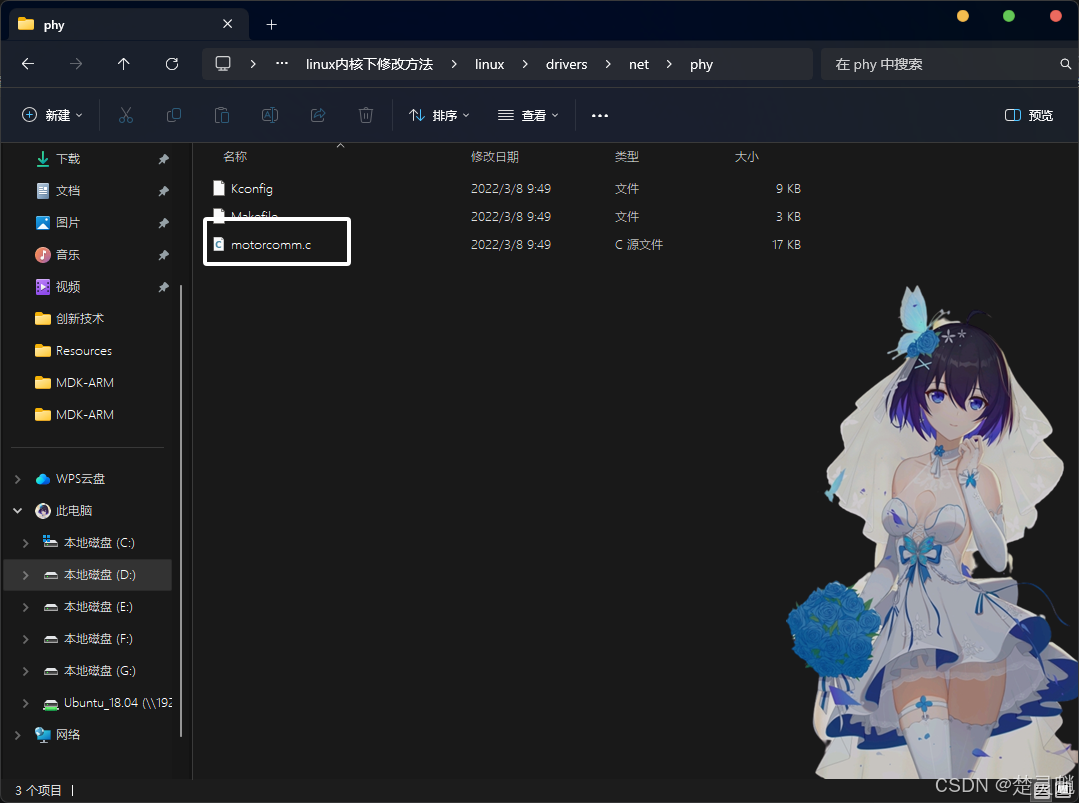Open the See more options menu
The image size is (1079, 803).
[x=600, y=116]
